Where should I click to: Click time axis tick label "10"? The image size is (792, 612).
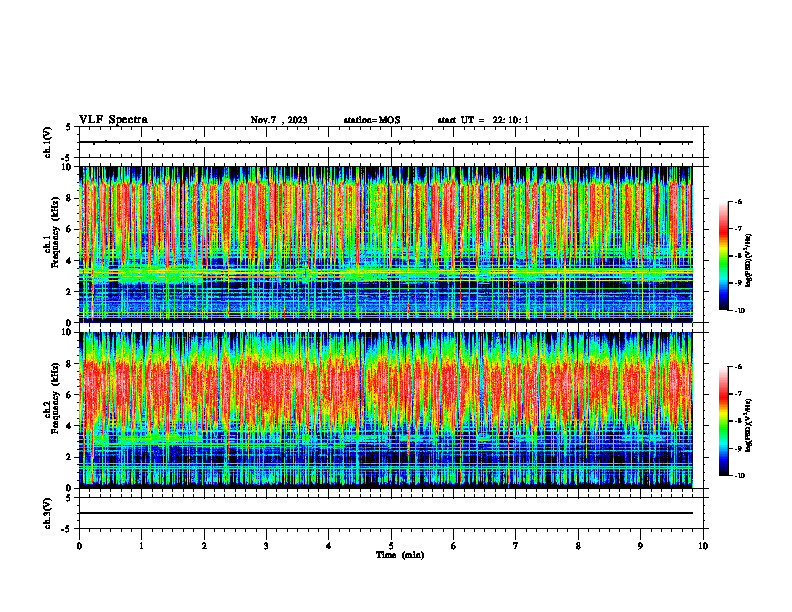(x=703, y=546)
